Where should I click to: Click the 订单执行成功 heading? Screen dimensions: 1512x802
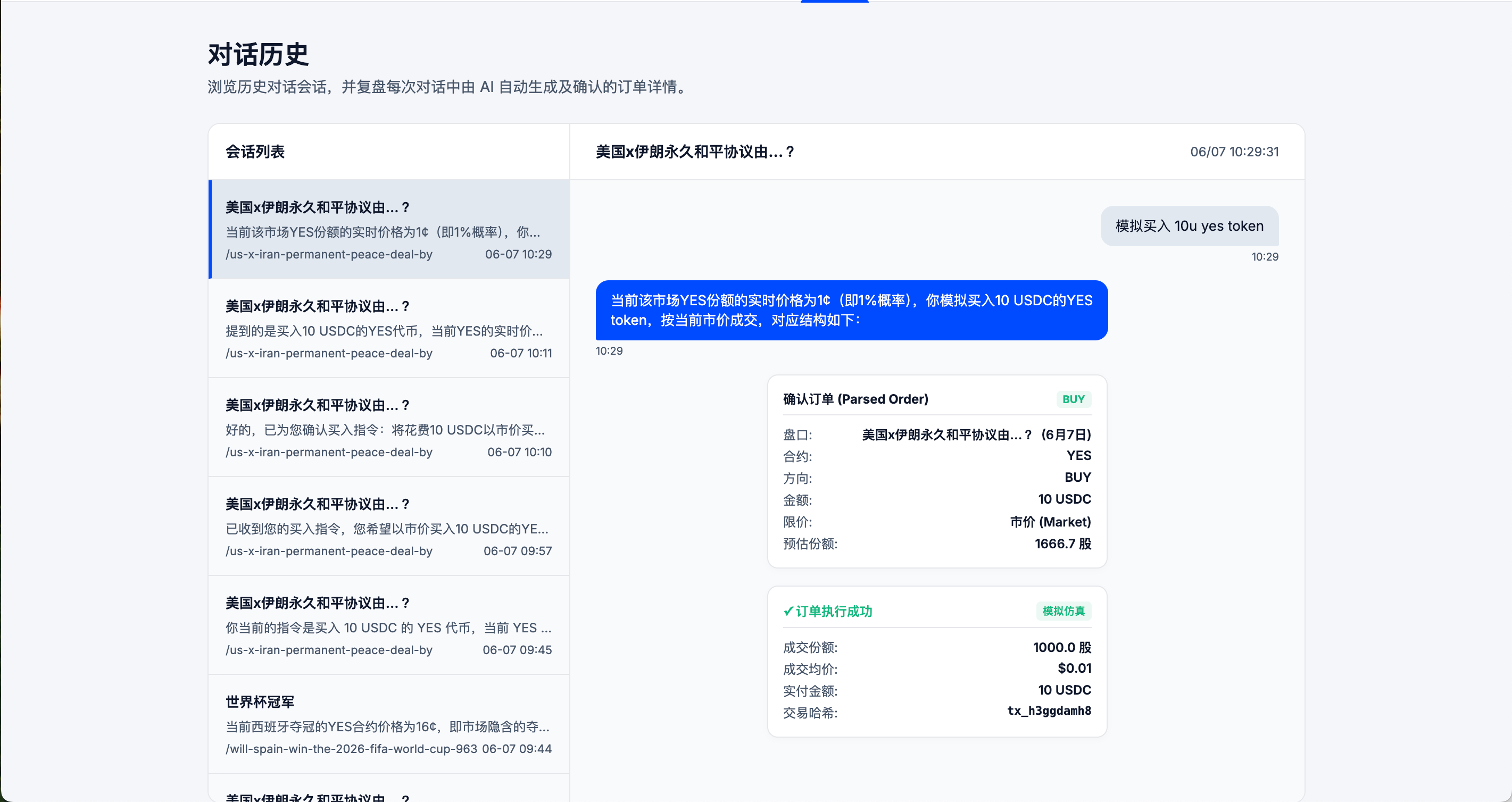point(834,611)
